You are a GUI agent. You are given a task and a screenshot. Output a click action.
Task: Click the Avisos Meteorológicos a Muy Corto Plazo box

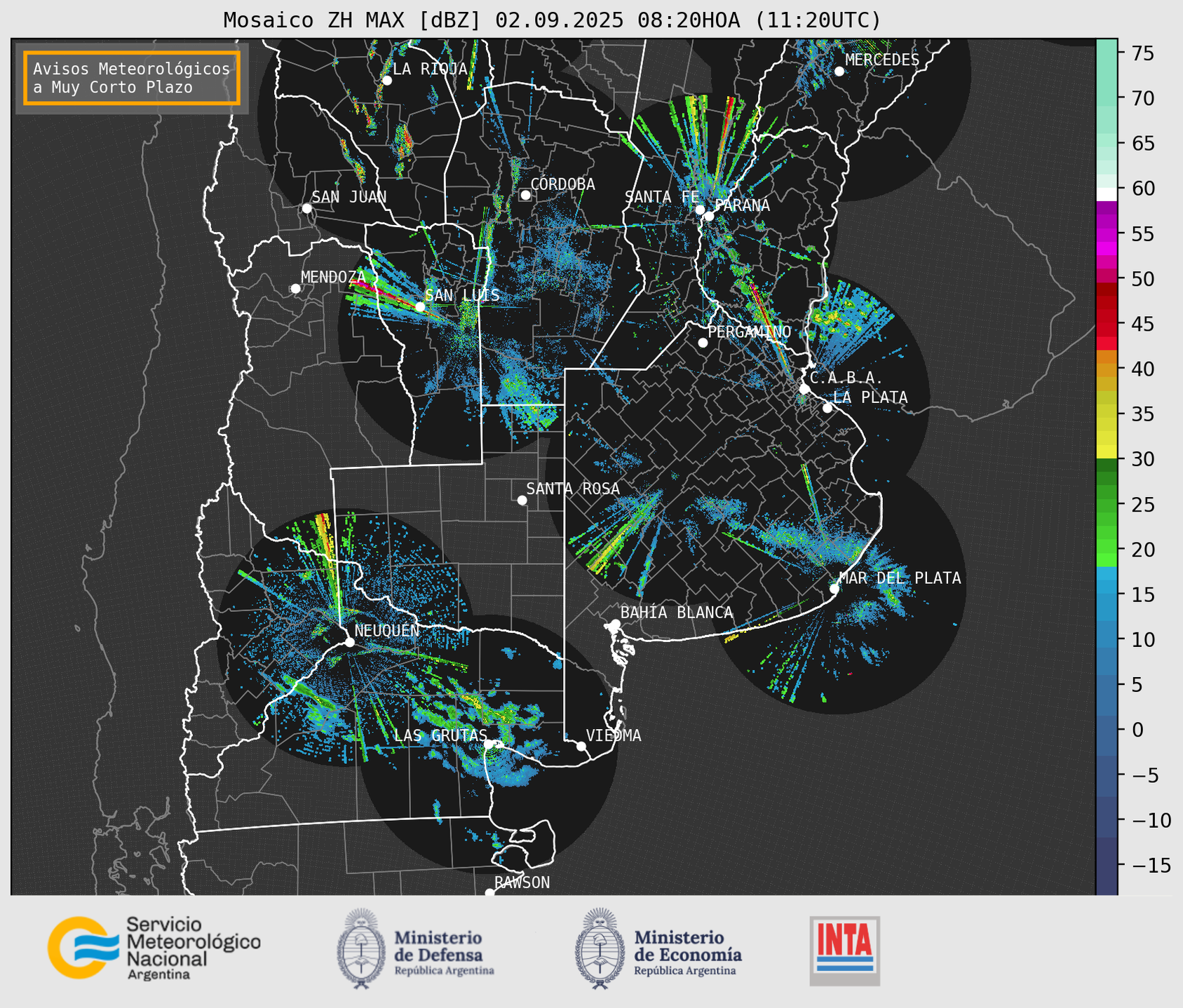[x=132, y=78]
